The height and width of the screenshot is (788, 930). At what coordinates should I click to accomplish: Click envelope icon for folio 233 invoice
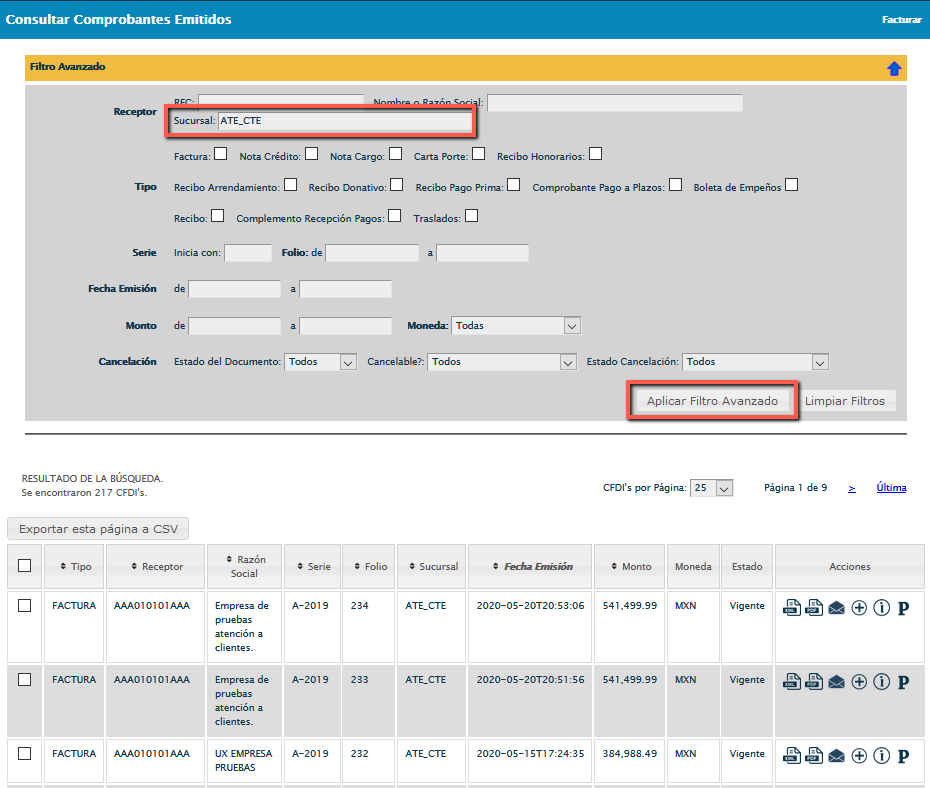837,682
